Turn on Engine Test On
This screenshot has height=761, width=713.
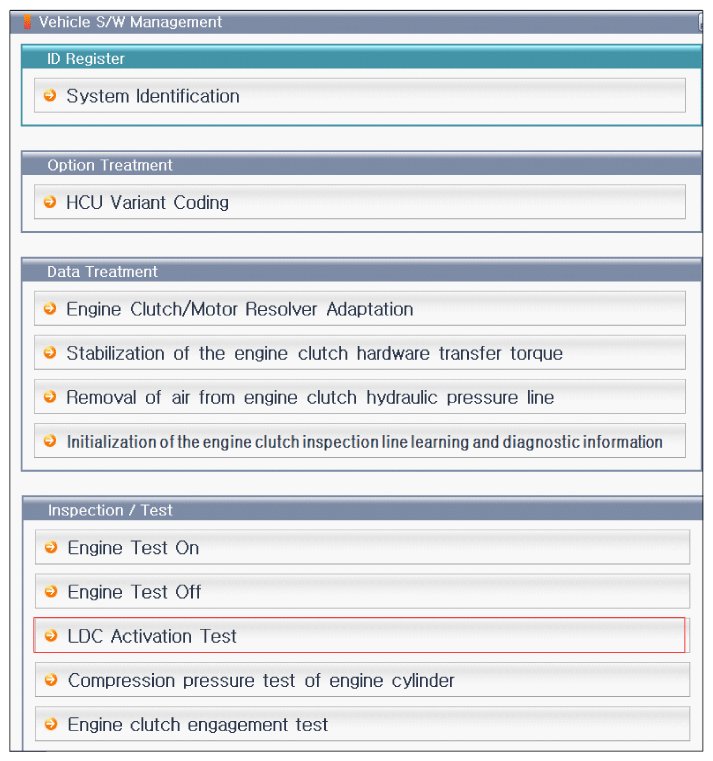tap(362, 547)
